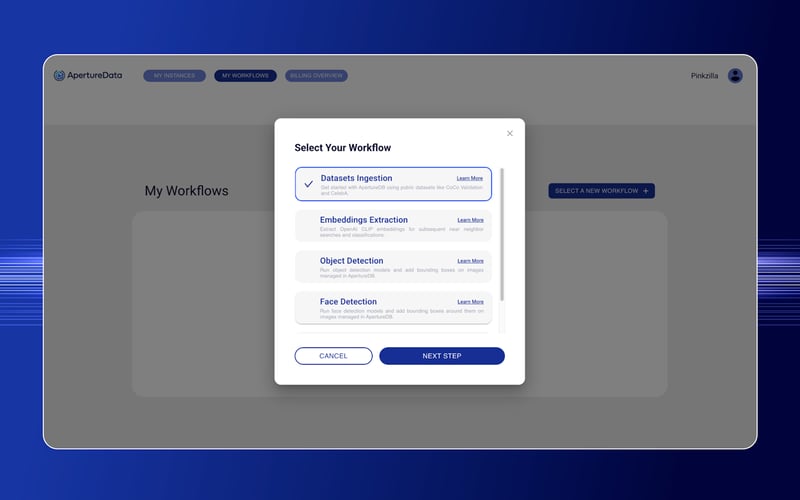
Task: Follow Learn More link for Face Detection
Action: (470, 302)
